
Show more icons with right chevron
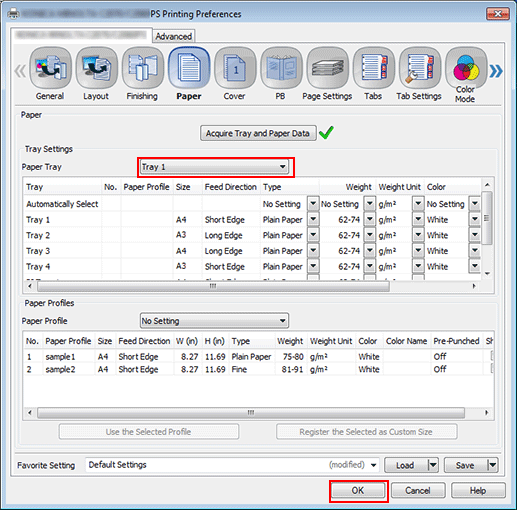coord(496,71)
